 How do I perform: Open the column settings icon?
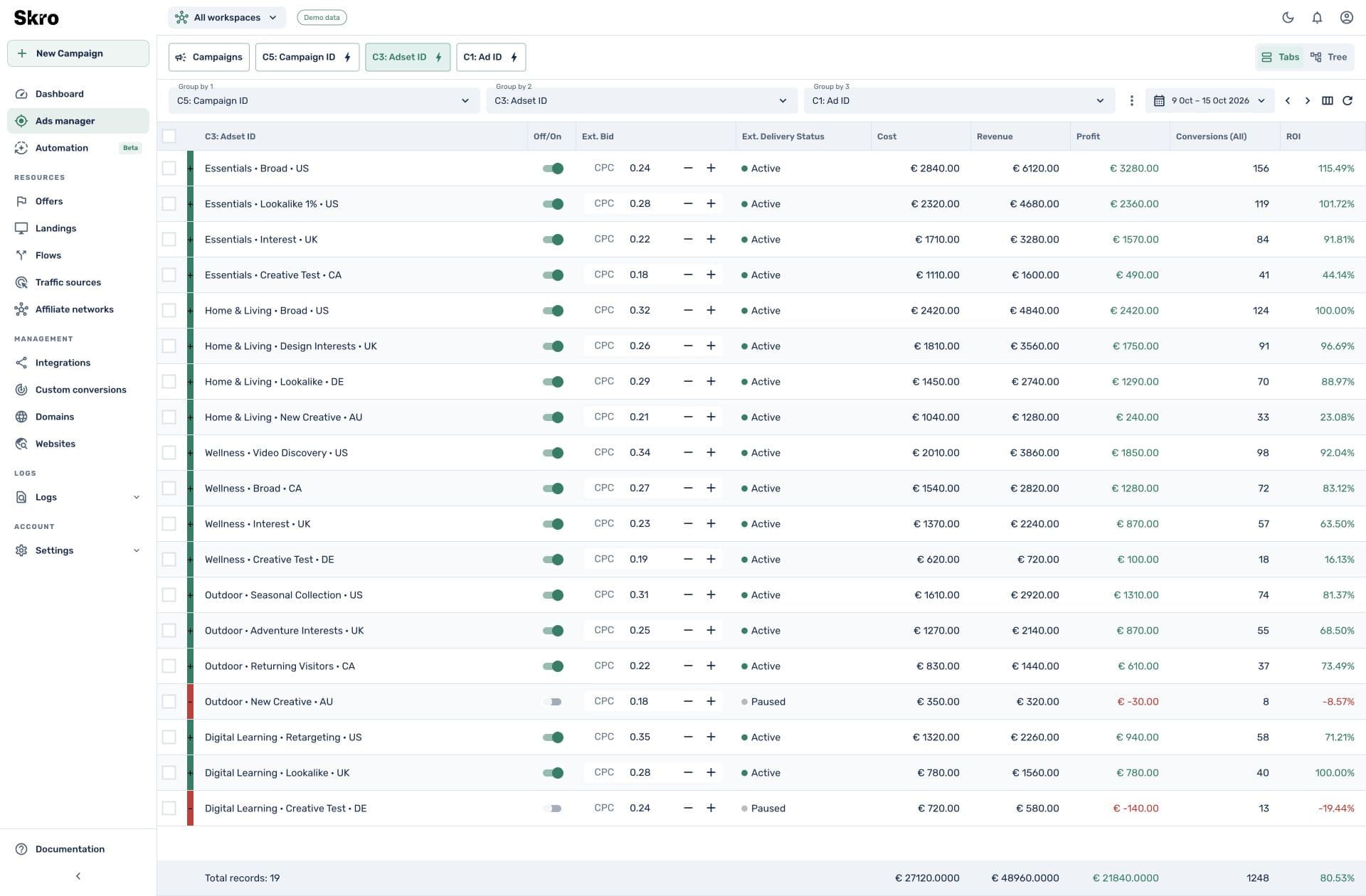pyautogui.click(x=1327, y=101)
